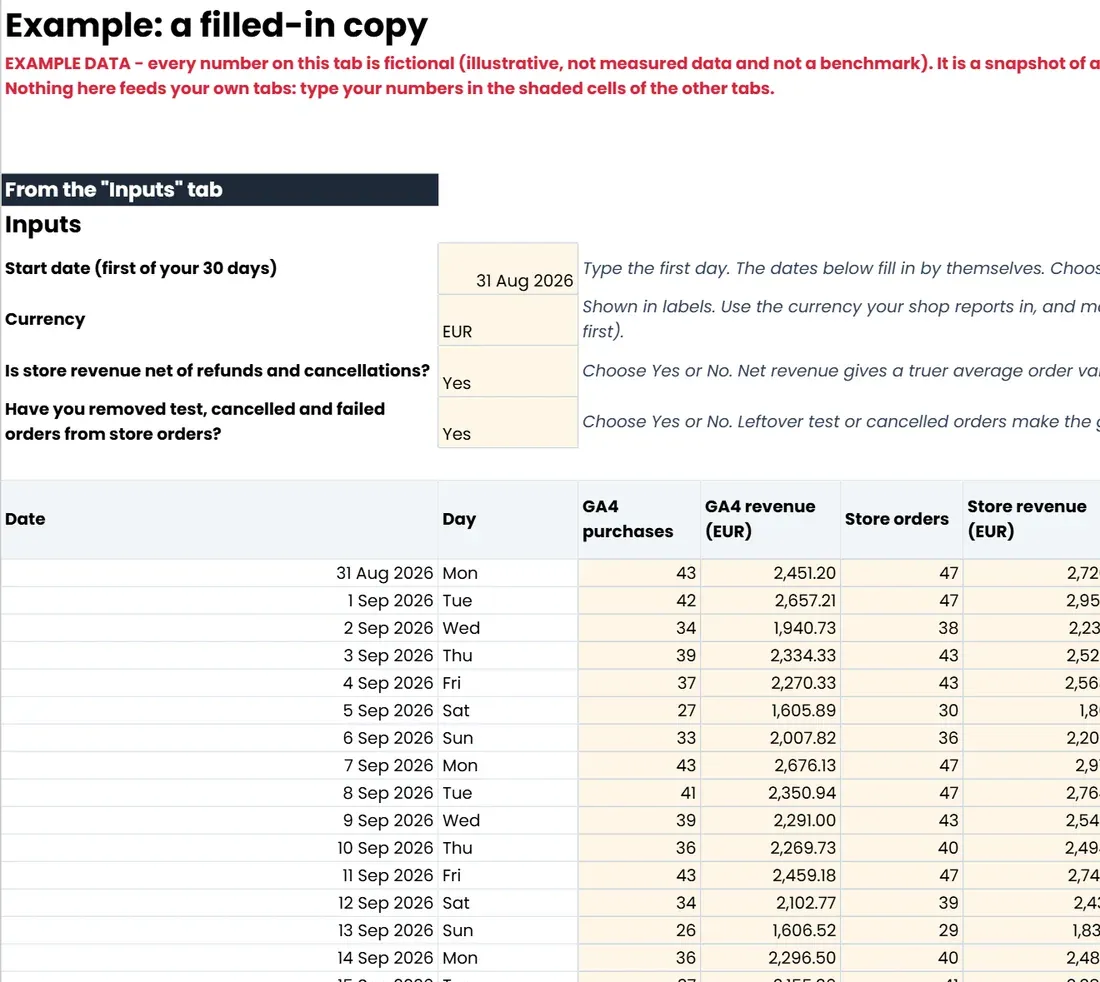
Task: Click the 'Sat' day cell for 5 Sep 2026
Action: tap(508, 711)
